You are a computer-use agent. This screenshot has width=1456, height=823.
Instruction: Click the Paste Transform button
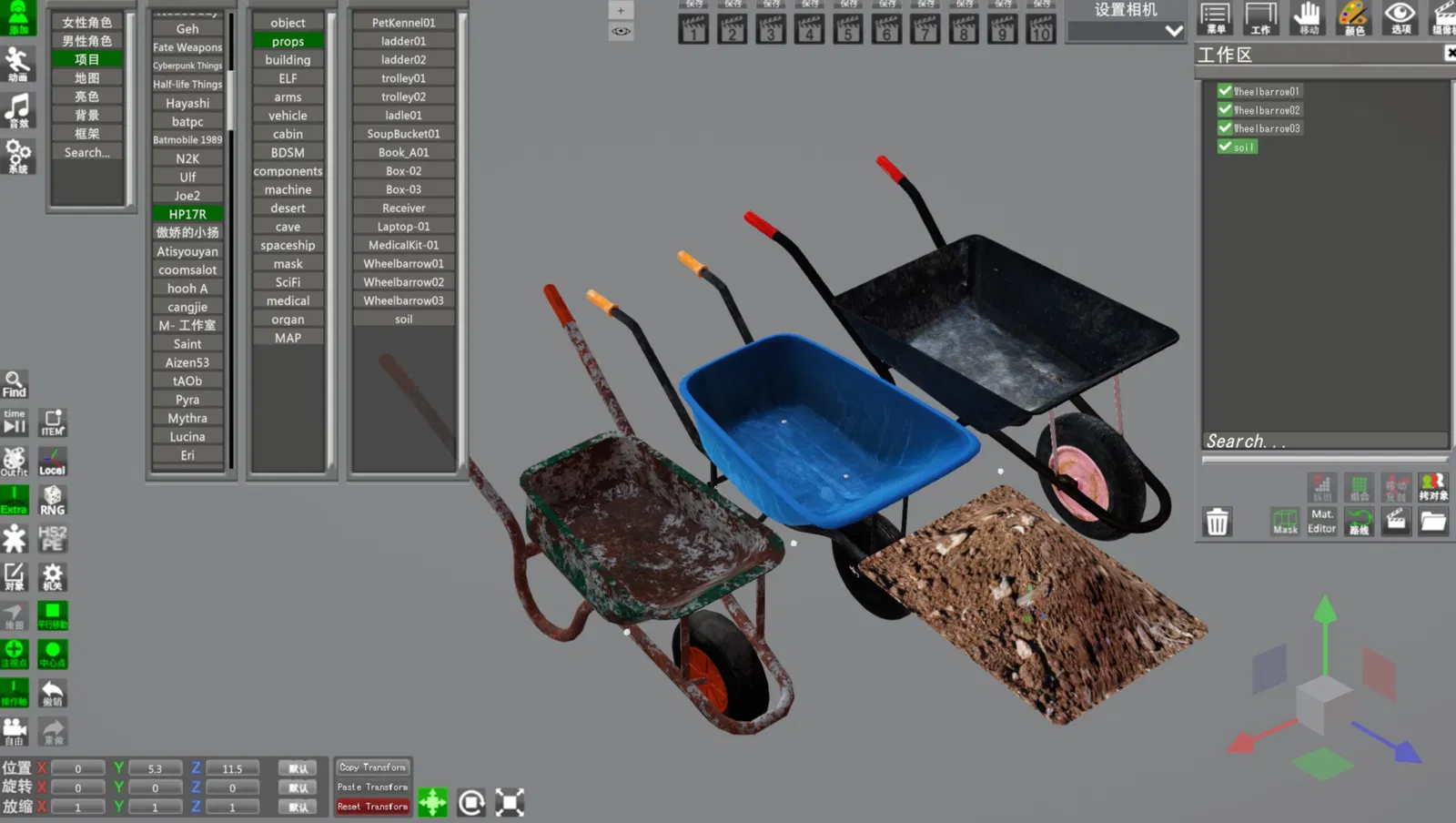[373, 787]
